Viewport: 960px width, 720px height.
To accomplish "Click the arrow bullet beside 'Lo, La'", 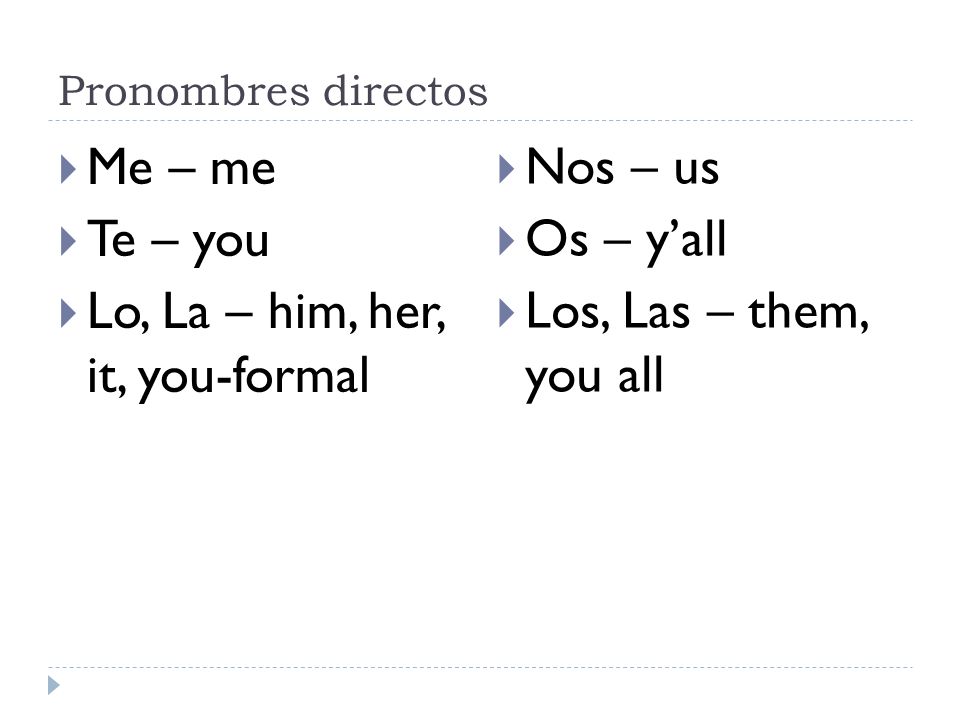I will [x=69, y=313].
